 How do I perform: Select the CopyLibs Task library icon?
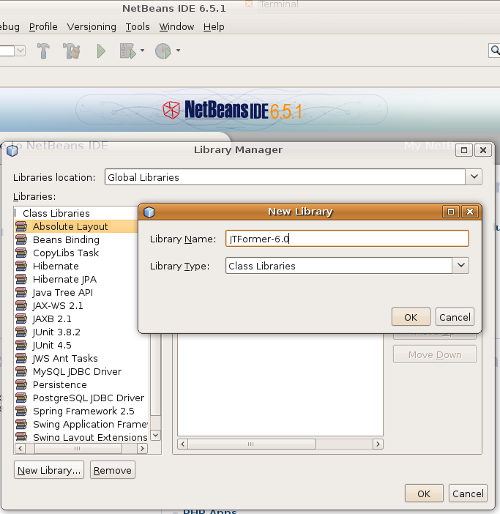click(x=21, y=253)
